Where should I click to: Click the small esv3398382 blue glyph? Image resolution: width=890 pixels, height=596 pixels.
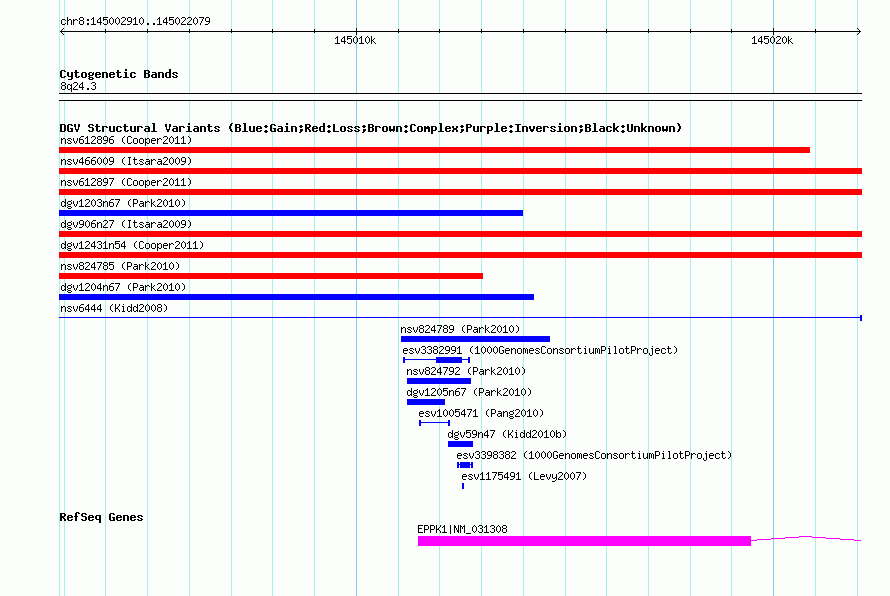tap(465, 465)
